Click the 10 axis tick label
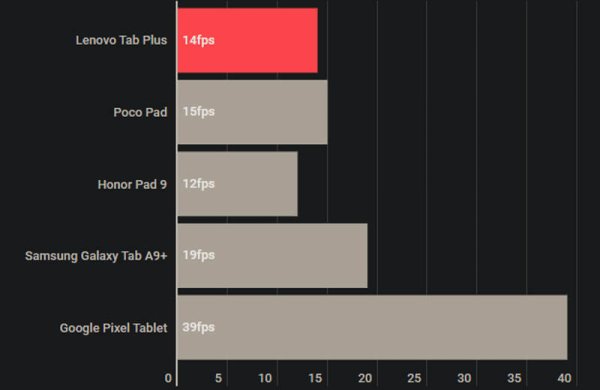600x390 pixels. [x=265, y=378]
